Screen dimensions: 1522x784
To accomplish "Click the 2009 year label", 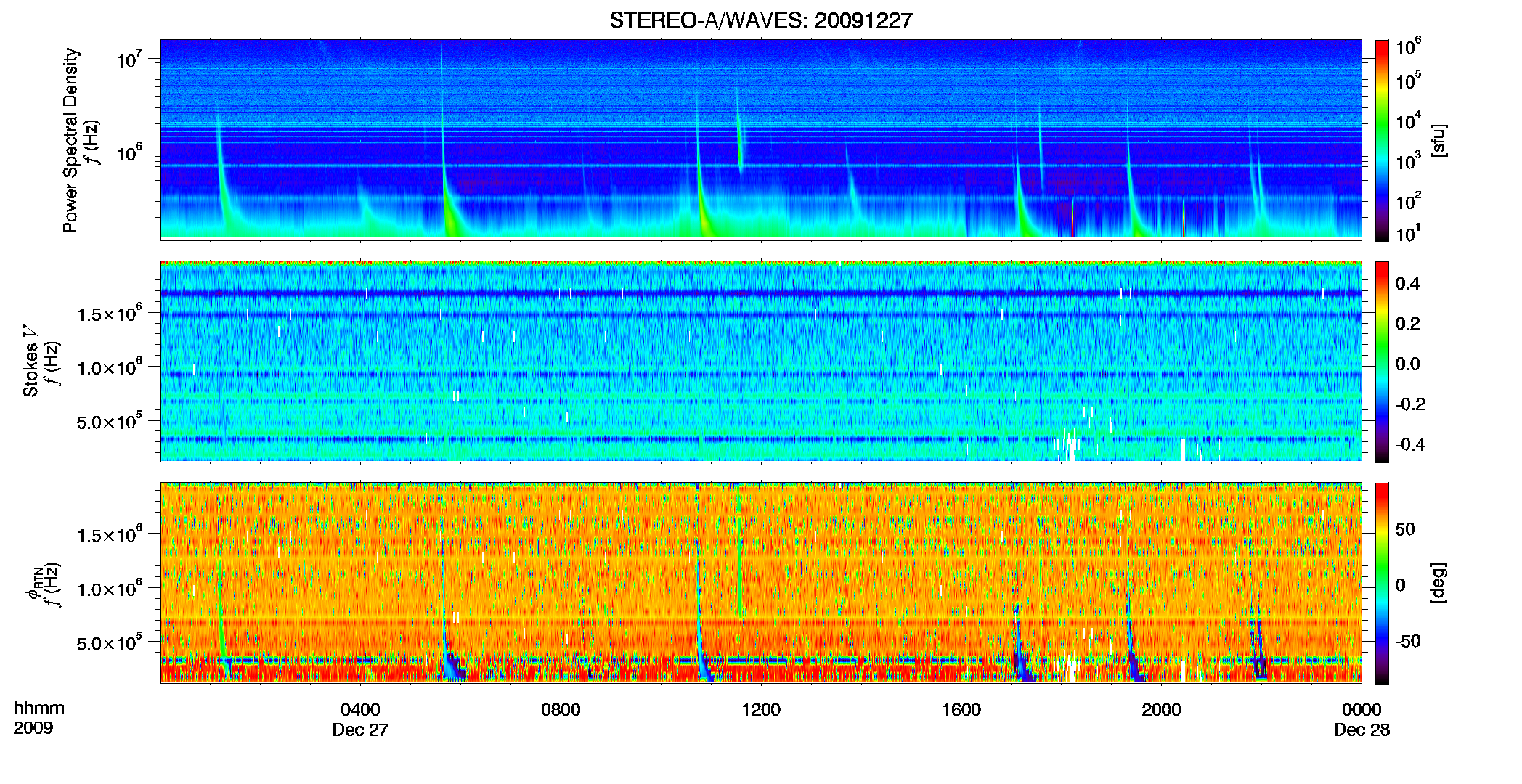I will [33, 728].
